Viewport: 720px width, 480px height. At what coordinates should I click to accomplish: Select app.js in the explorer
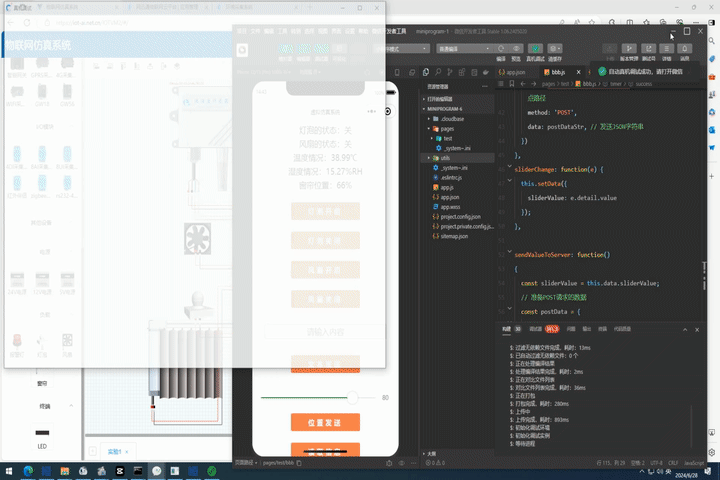(448, 187)
